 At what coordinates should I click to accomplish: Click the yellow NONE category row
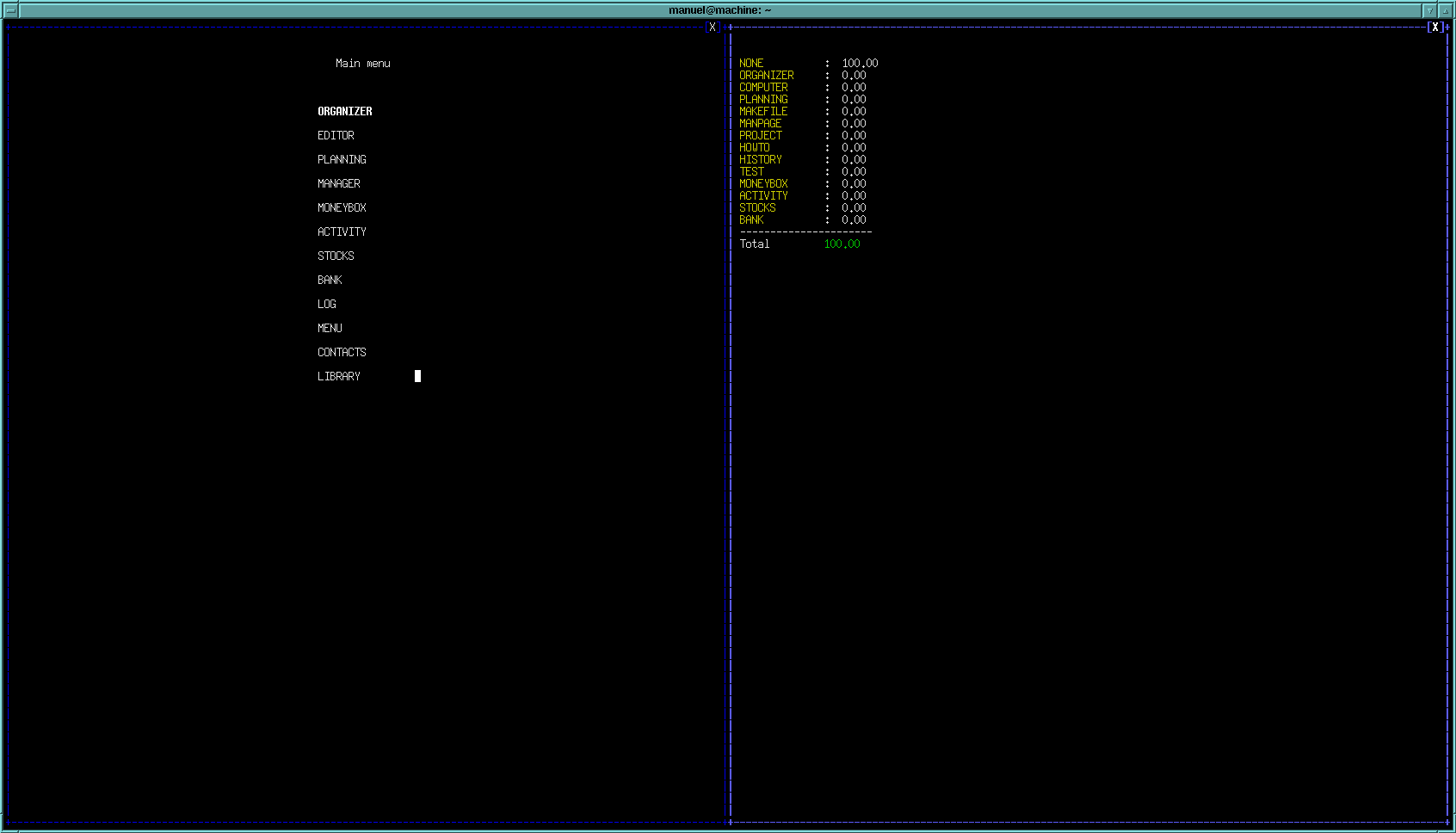pos(751,64)
